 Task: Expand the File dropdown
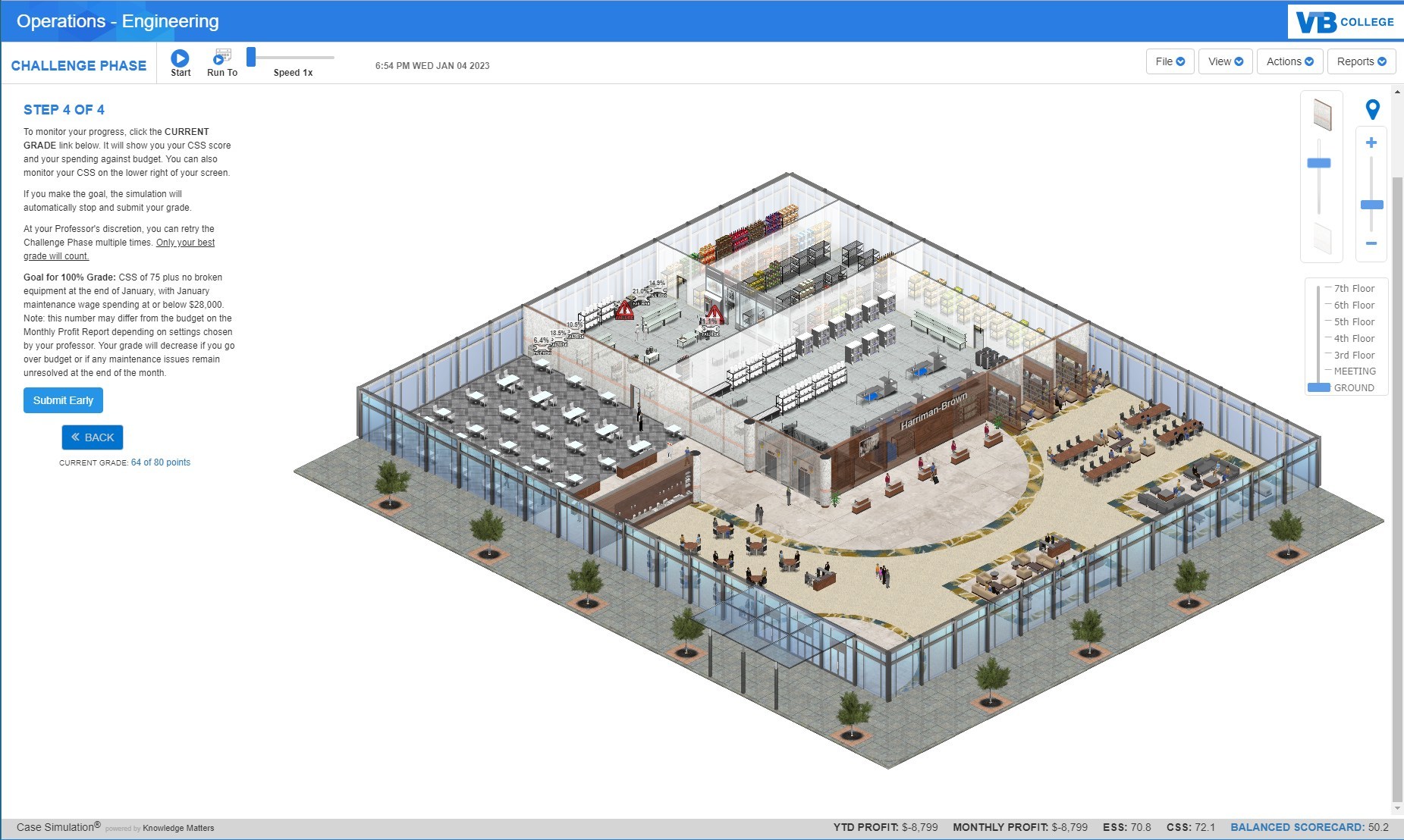1170,61
